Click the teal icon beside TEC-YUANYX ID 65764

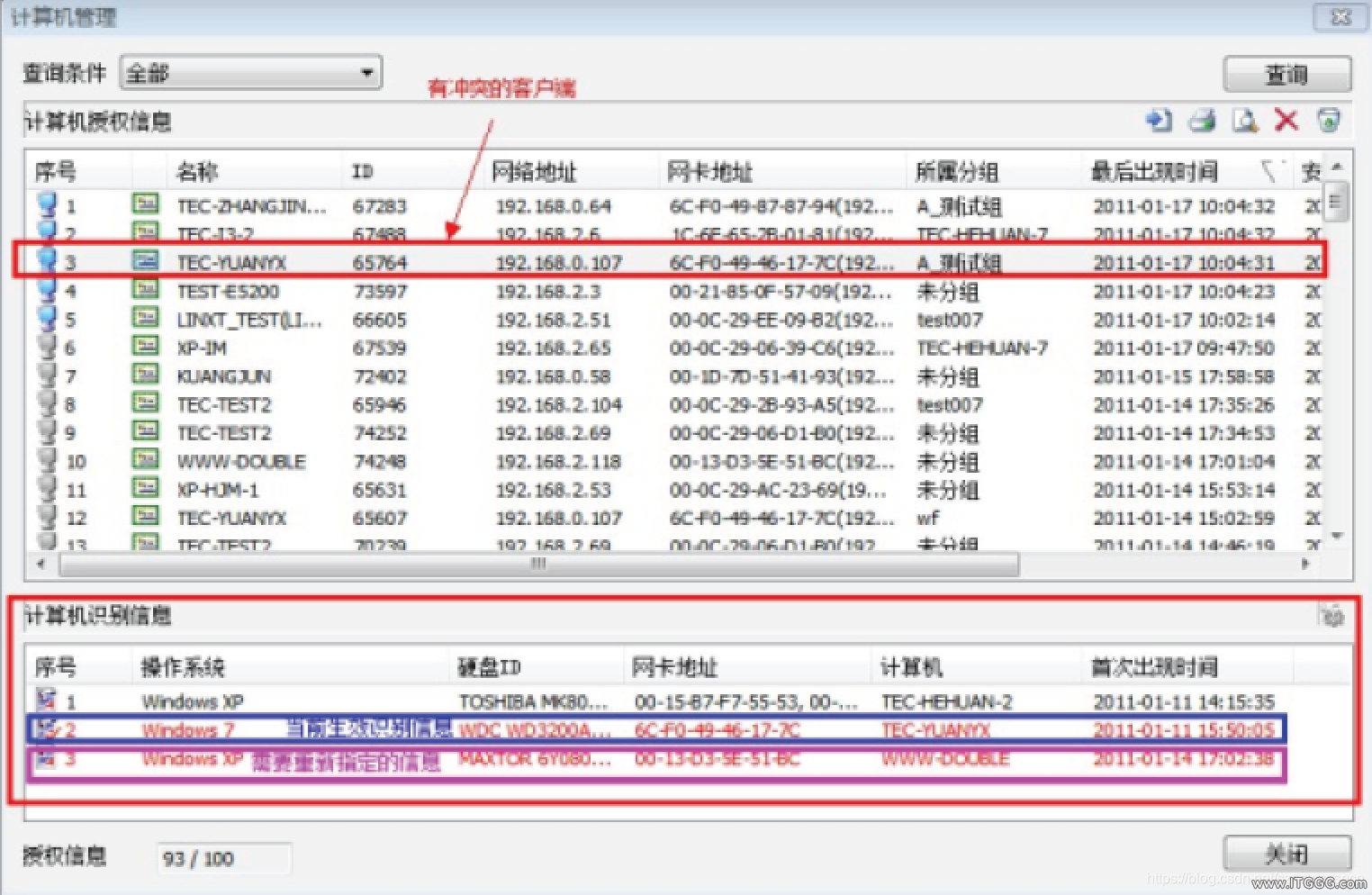pos(145,261)
